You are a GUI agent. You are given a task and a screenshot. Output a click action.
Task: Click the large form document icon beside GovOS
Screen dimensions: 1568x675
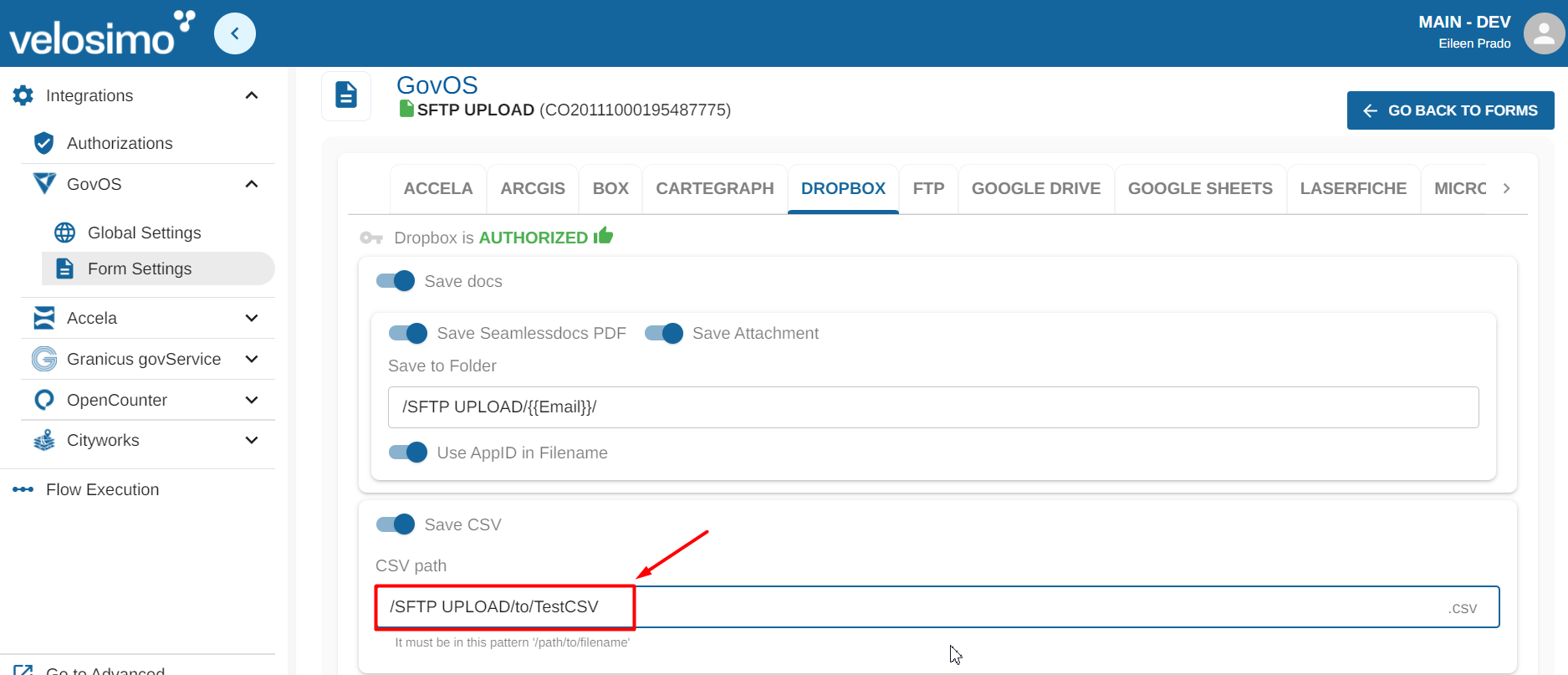pos(346,95)
